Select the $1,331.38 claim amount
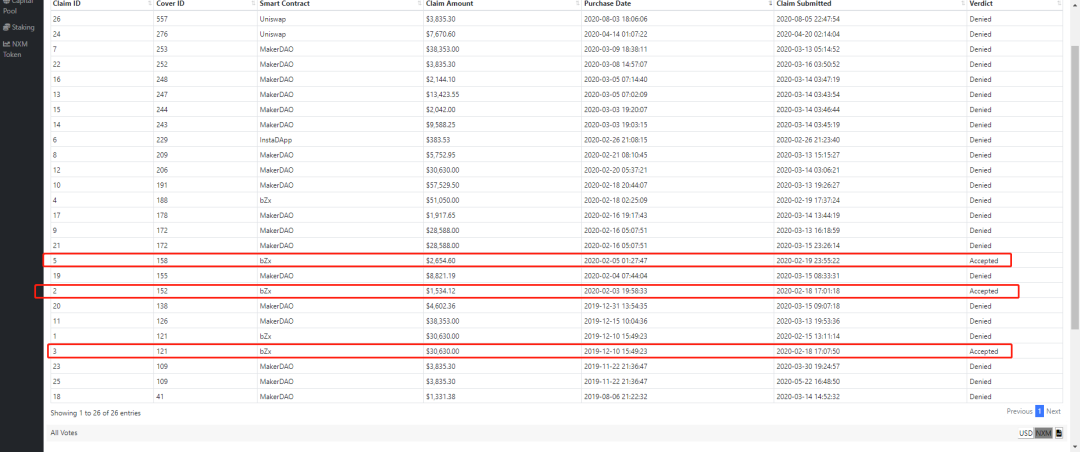 click(440, 398)
